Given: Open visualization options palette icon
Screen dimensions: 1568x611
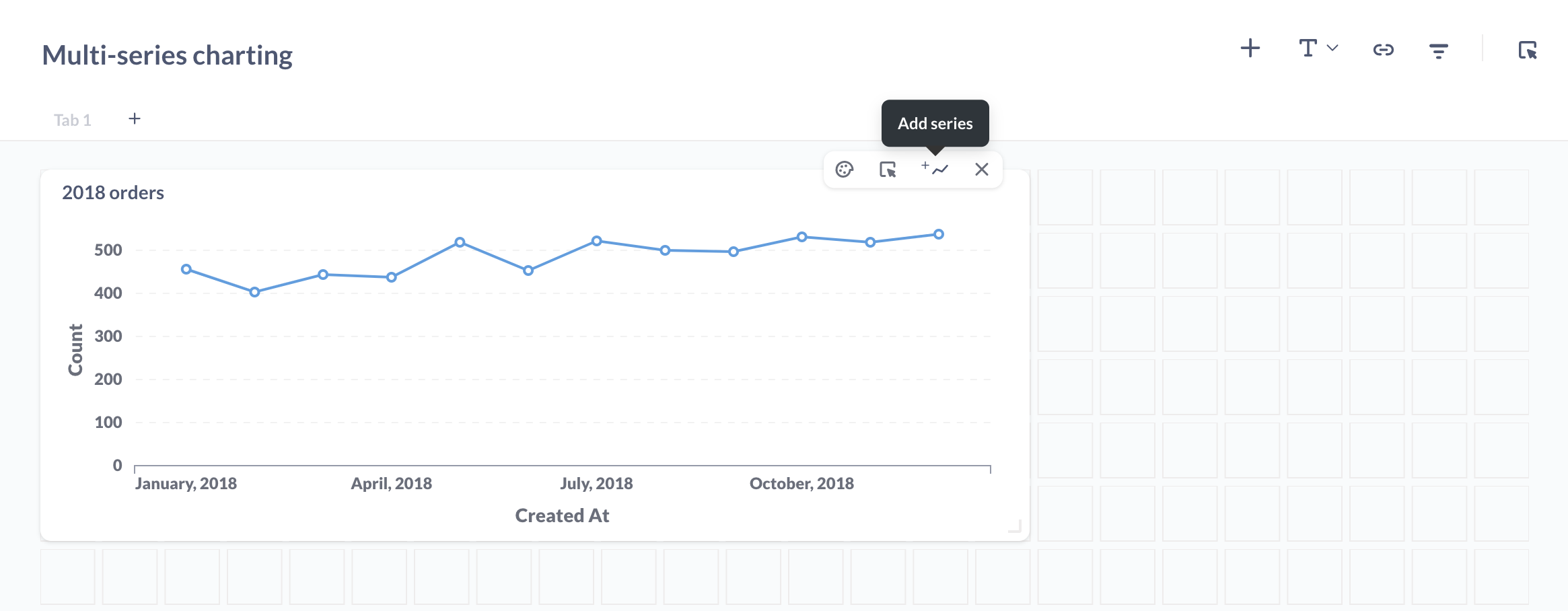Looking at the screenshot, I should (844, 170).
